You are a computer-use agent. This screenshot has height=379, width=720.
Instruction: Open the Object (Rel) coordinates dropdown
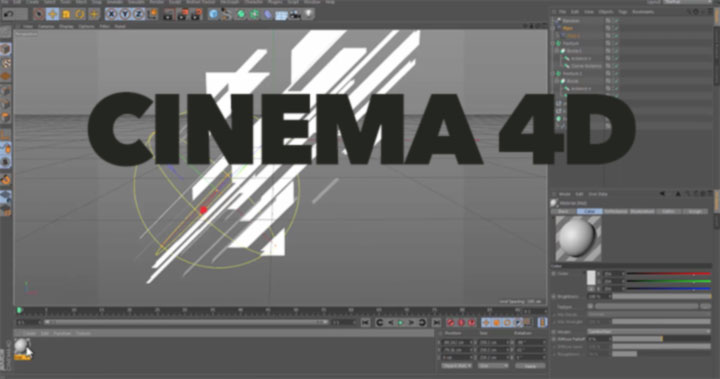(456, 366)
